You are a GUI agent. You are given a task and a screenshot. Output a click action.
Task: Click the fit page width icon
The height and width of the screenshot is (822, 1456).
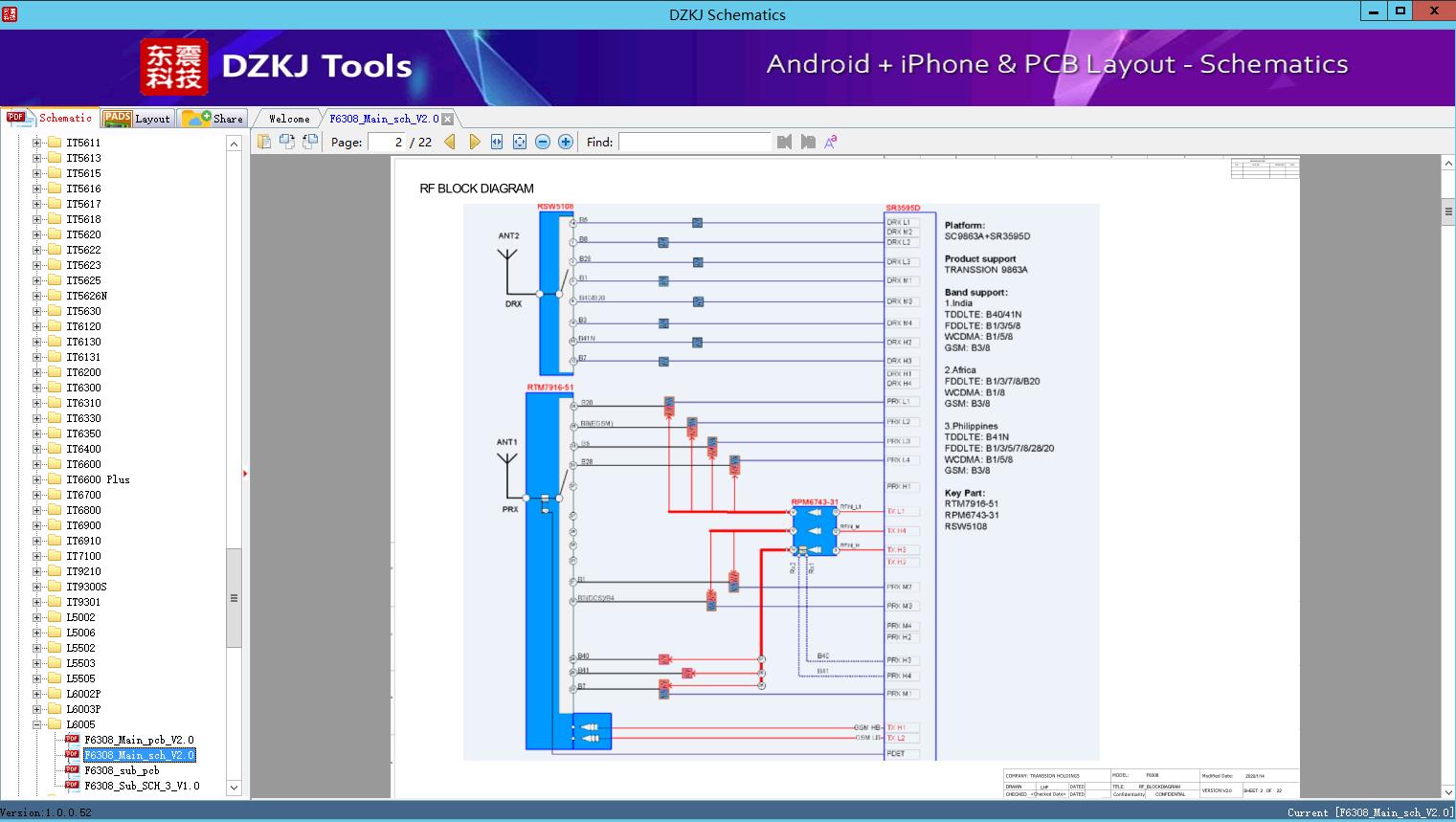coord(497,142)
